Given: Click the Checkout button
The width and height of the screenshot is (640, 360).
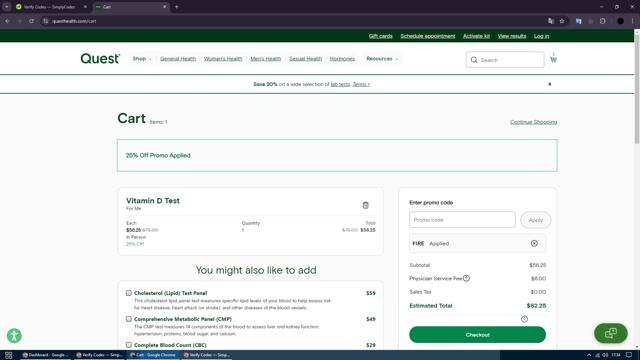Looking at the screenshot, I should pyautogui.click(x=477, y=335).
